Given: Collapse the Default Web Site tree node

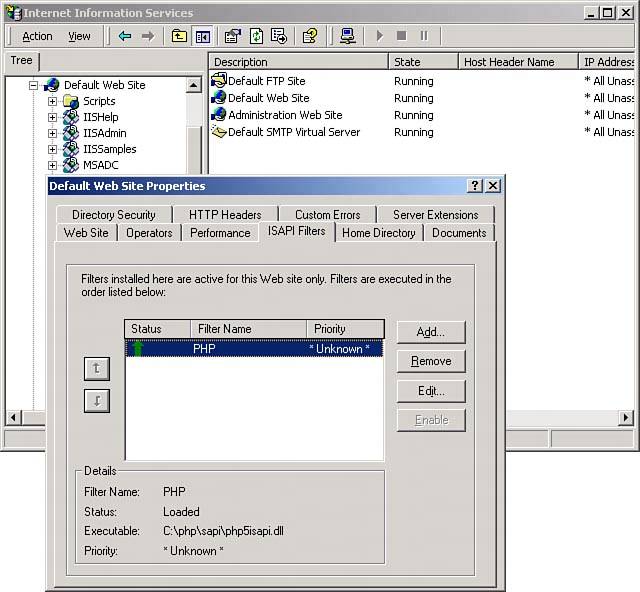Looking at the screenshot, I should [34, 85].
